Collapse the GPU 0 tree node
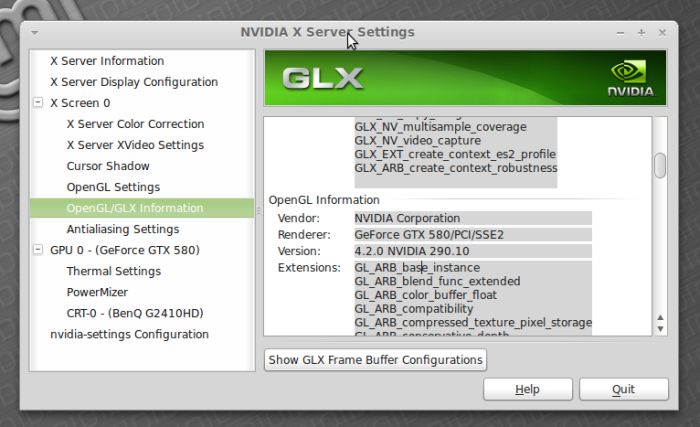This screenshot has height=427, width=700. click(x=38, y=249)
